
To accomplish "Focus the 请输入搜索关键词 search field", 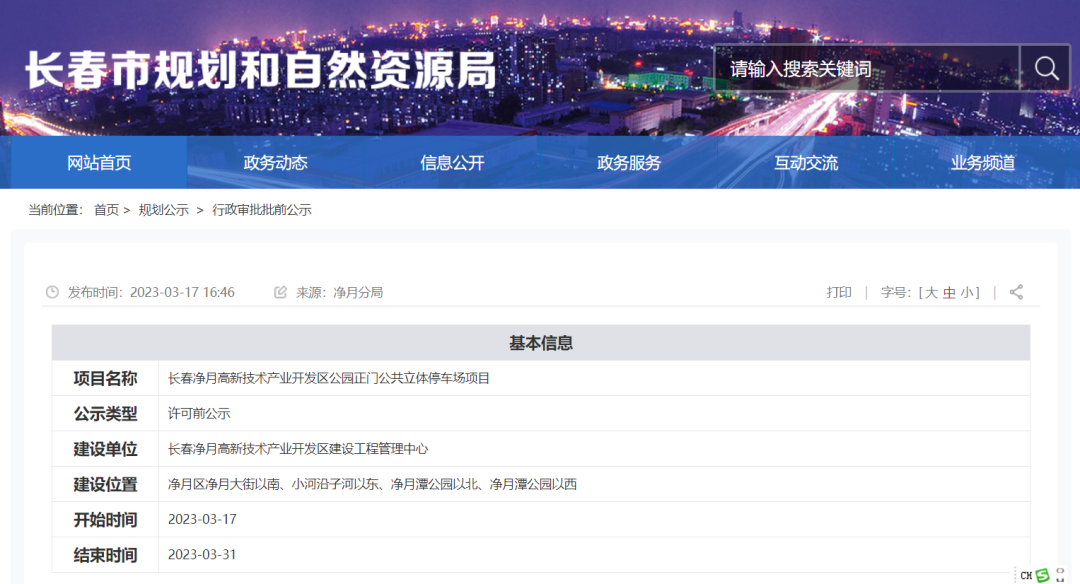I will (x=866, y=68).
